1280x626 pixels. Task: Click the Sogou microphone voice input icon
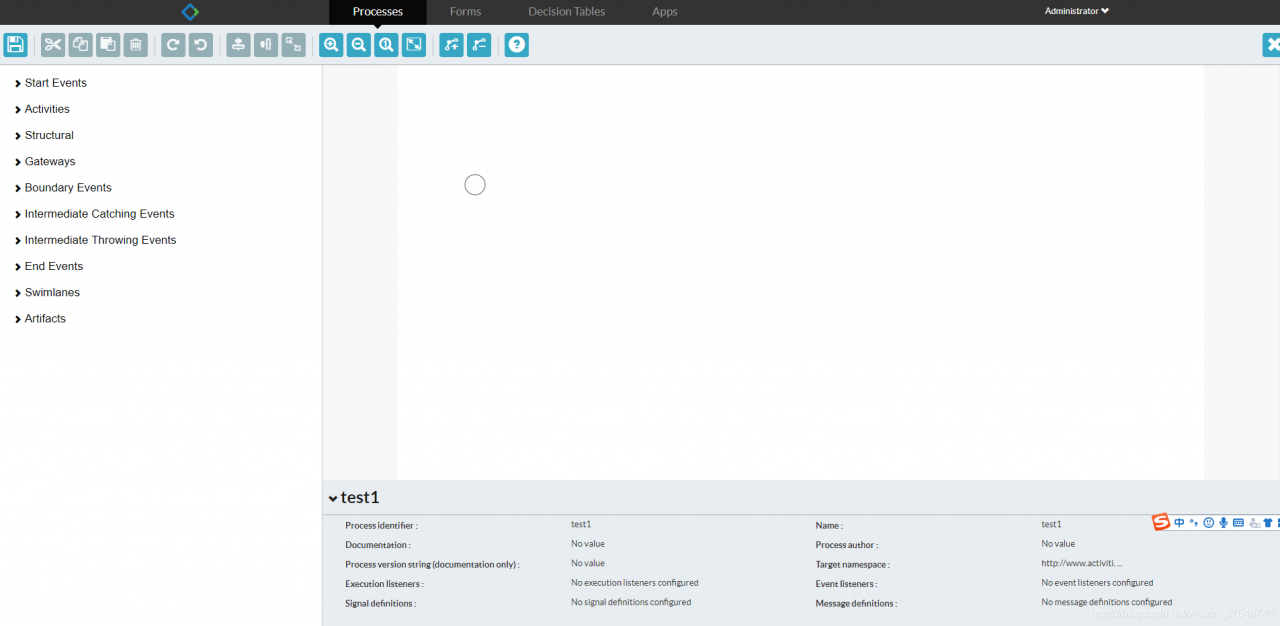tap(1223, 522)
